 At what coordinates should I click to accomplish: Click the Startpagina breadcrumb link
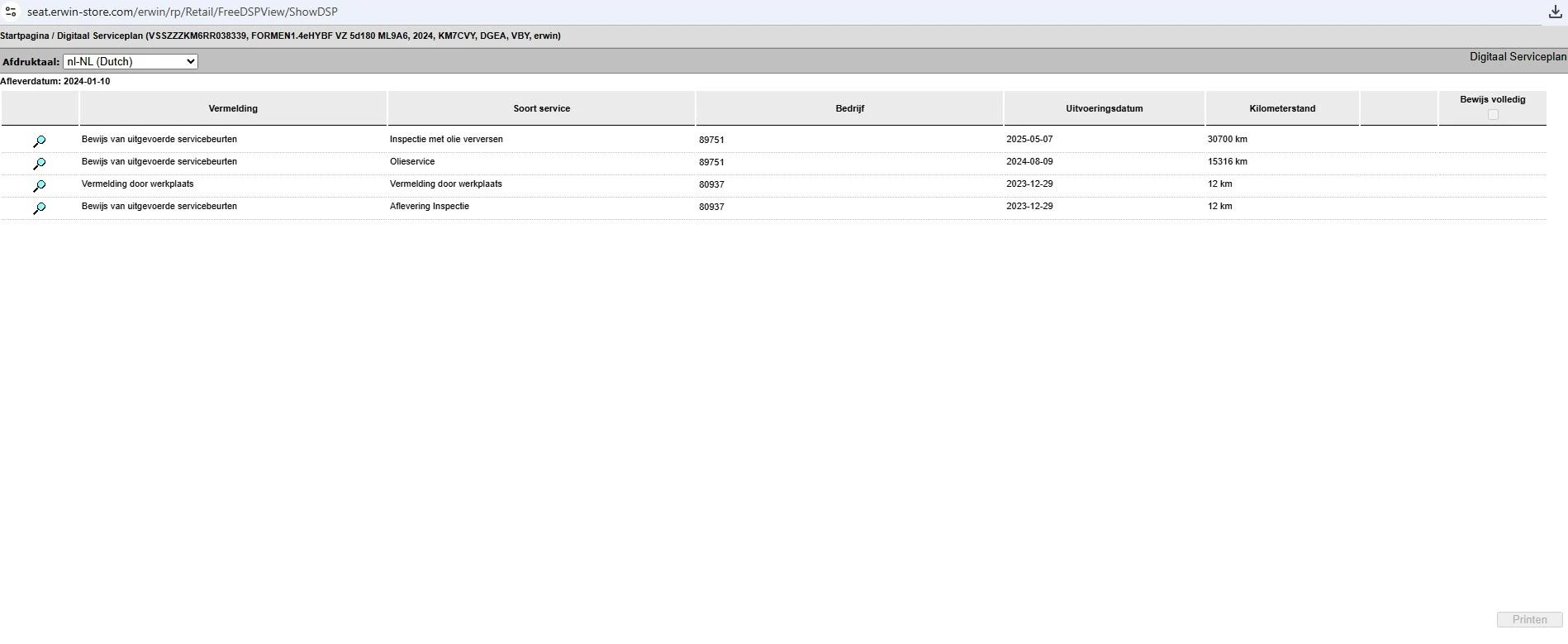pyautogui.click(x=25, y=36)
